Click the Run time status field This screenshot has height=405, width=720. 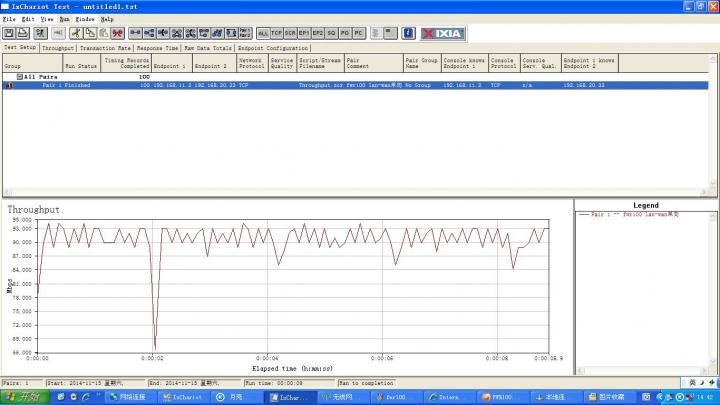(290, 383)
